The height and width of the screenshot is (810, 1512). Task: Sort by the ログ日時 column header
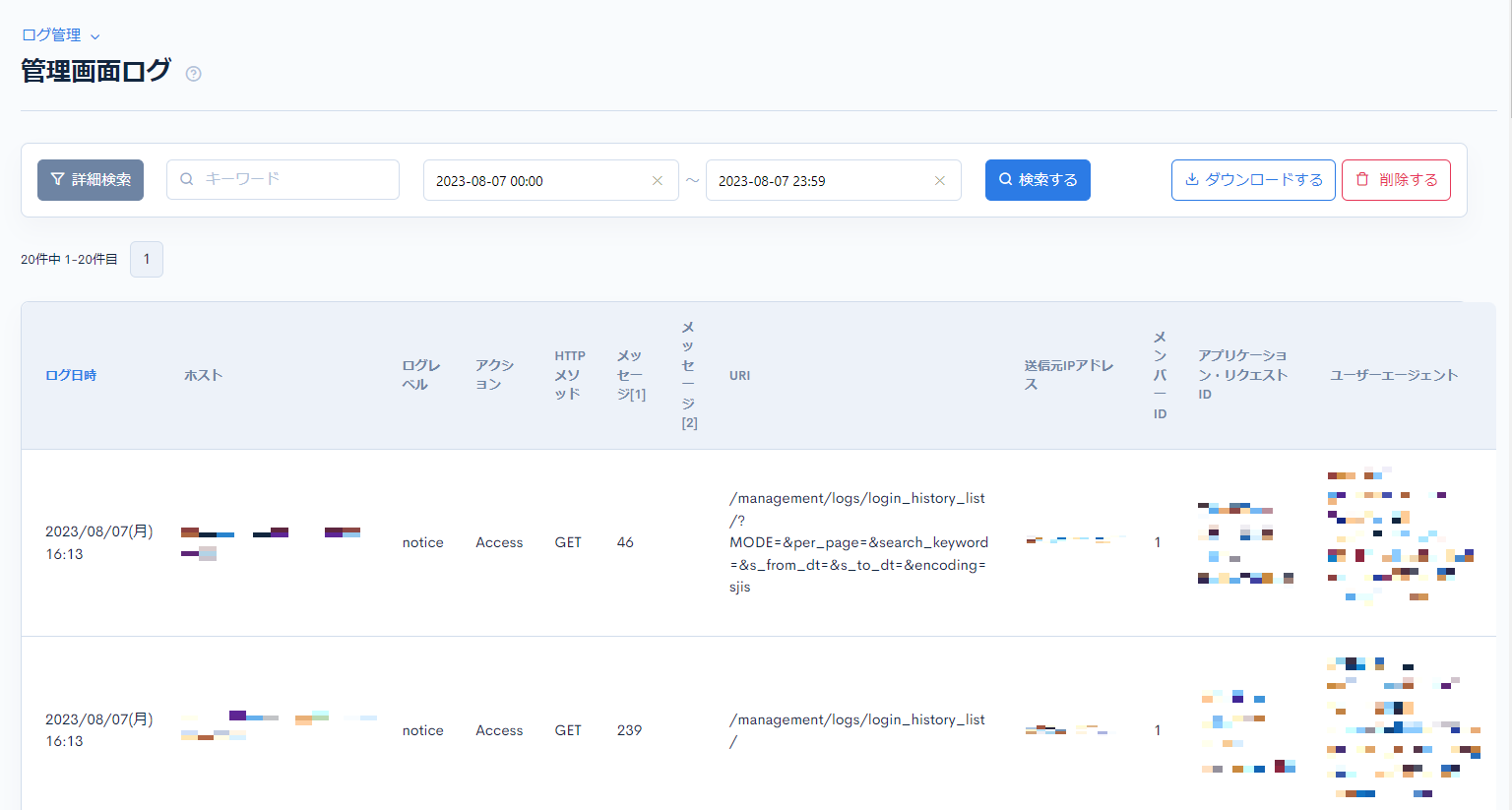pyautogui.click(x=71, y=375)
